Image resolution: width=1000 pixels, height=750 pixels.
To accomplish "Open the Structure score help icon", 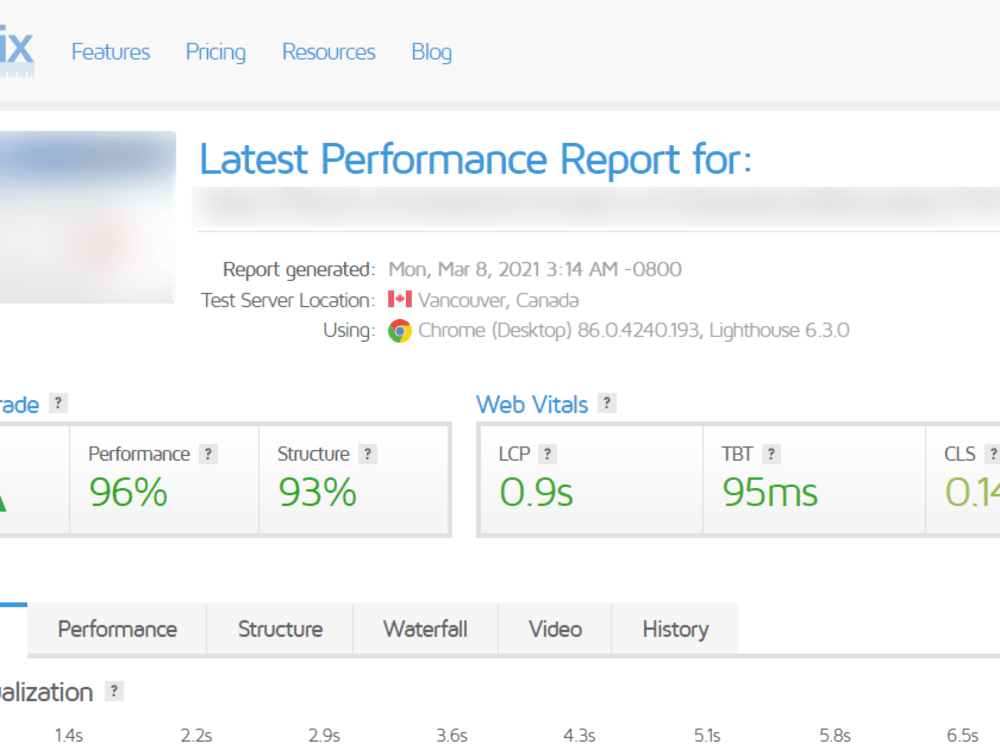I will 370,453.
